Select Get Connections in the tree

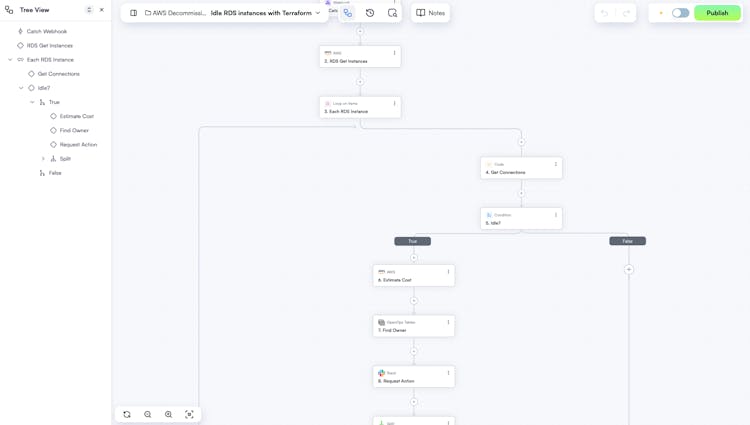[x=58, y=74]
